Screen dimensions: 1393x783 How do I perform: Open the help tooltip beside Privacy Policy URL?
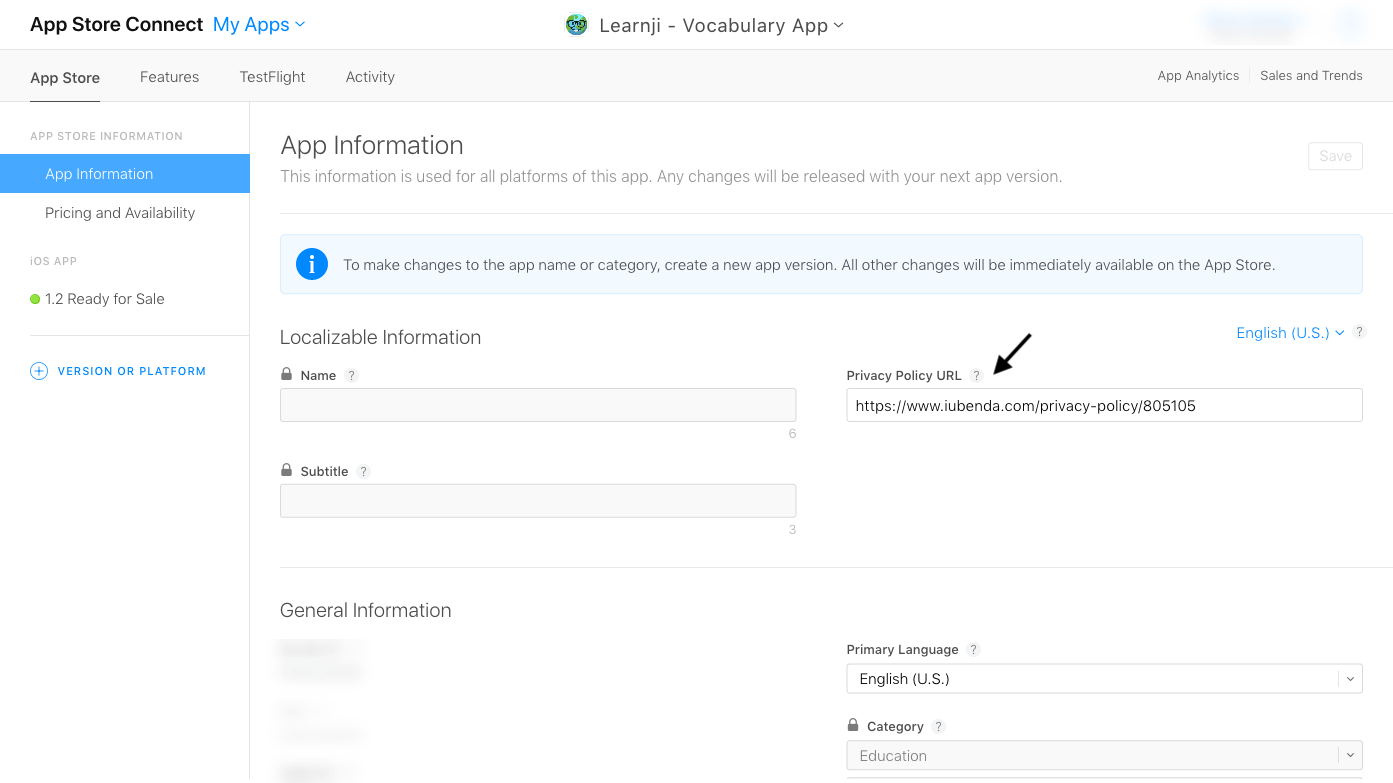pos(977,375)
